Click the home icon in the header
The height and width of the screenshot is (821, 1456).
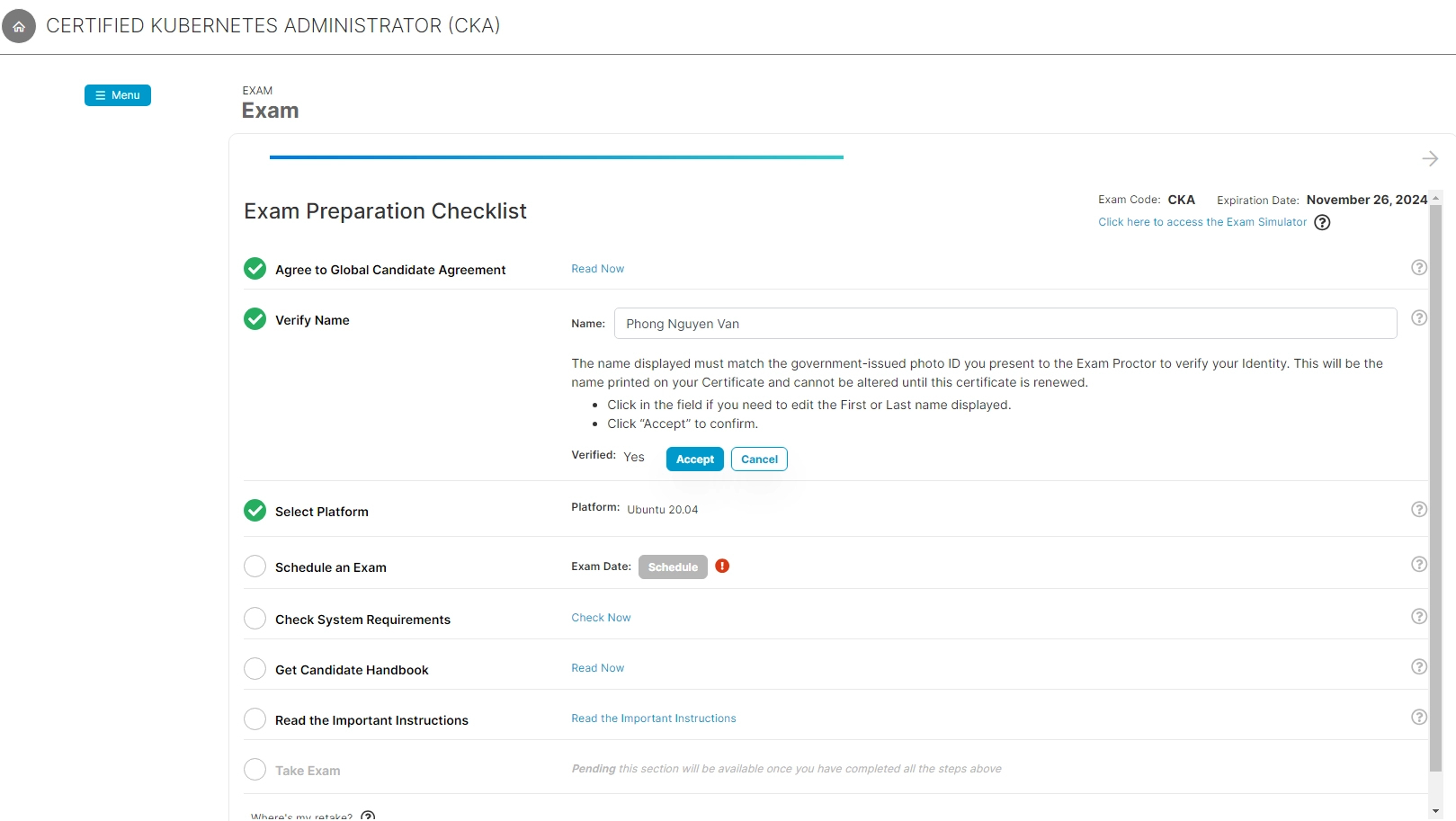pyautogui.click(x=19, y=26)
